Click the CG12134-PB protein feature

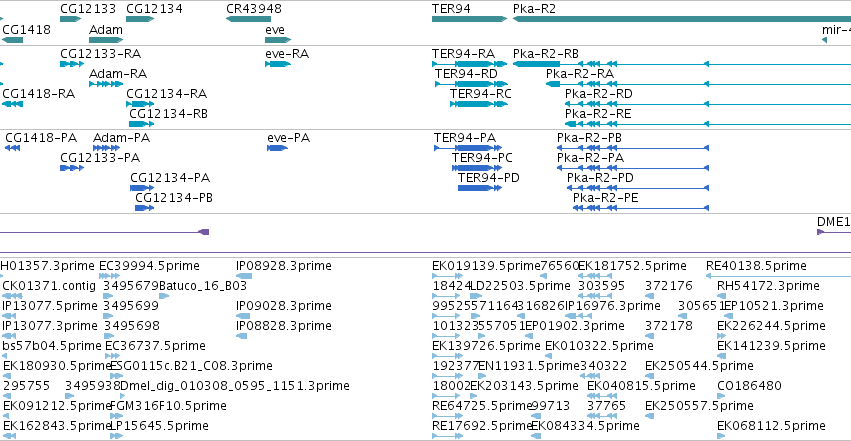tap(144, 208)
